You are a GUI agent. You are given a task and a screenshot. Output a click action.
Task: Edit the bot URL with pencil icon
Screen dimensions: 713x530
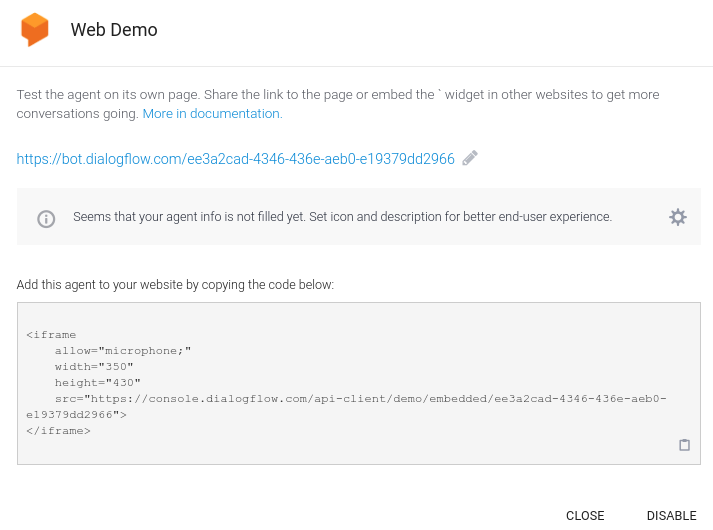click(x=470, y=158)
